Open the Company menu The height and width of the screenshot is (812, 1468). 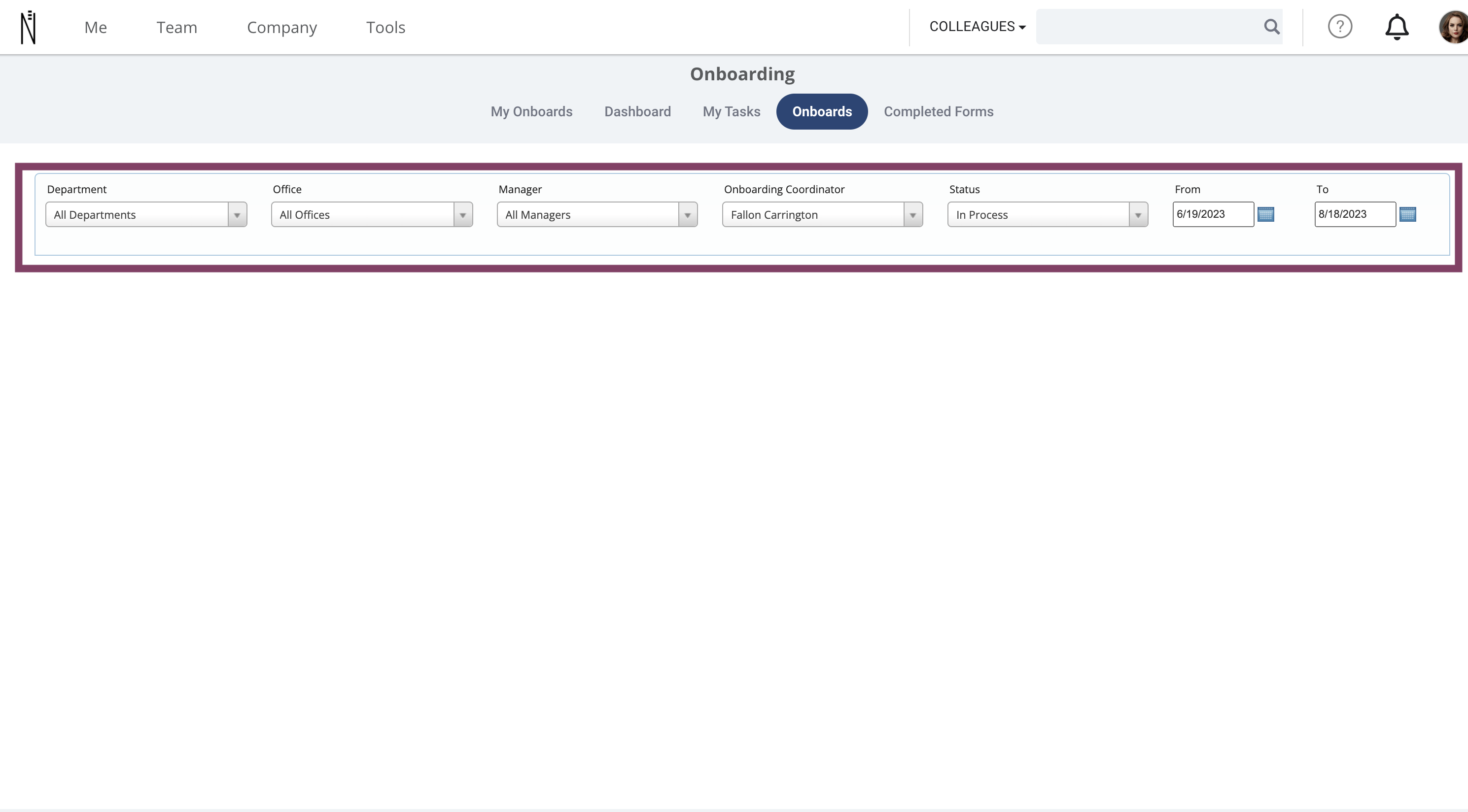pos(281,27)
